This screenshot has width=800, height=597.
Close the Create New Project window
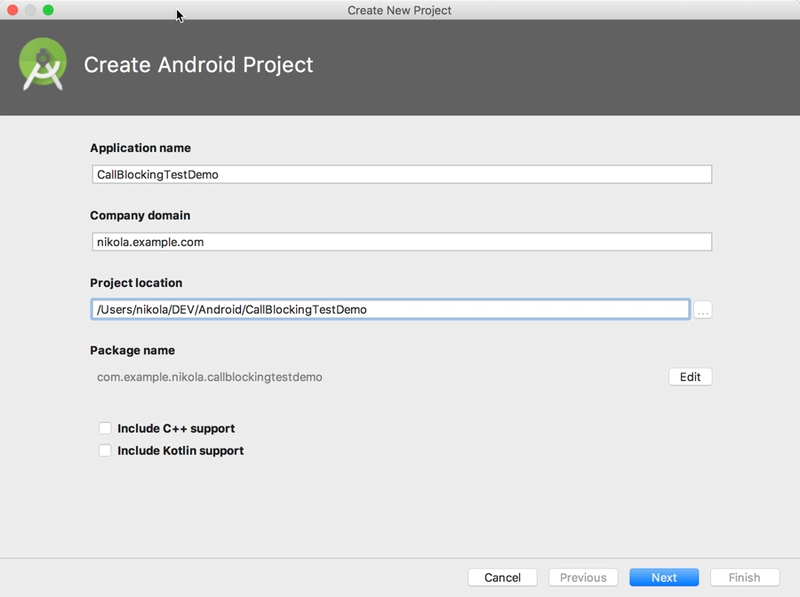(12, 10)
